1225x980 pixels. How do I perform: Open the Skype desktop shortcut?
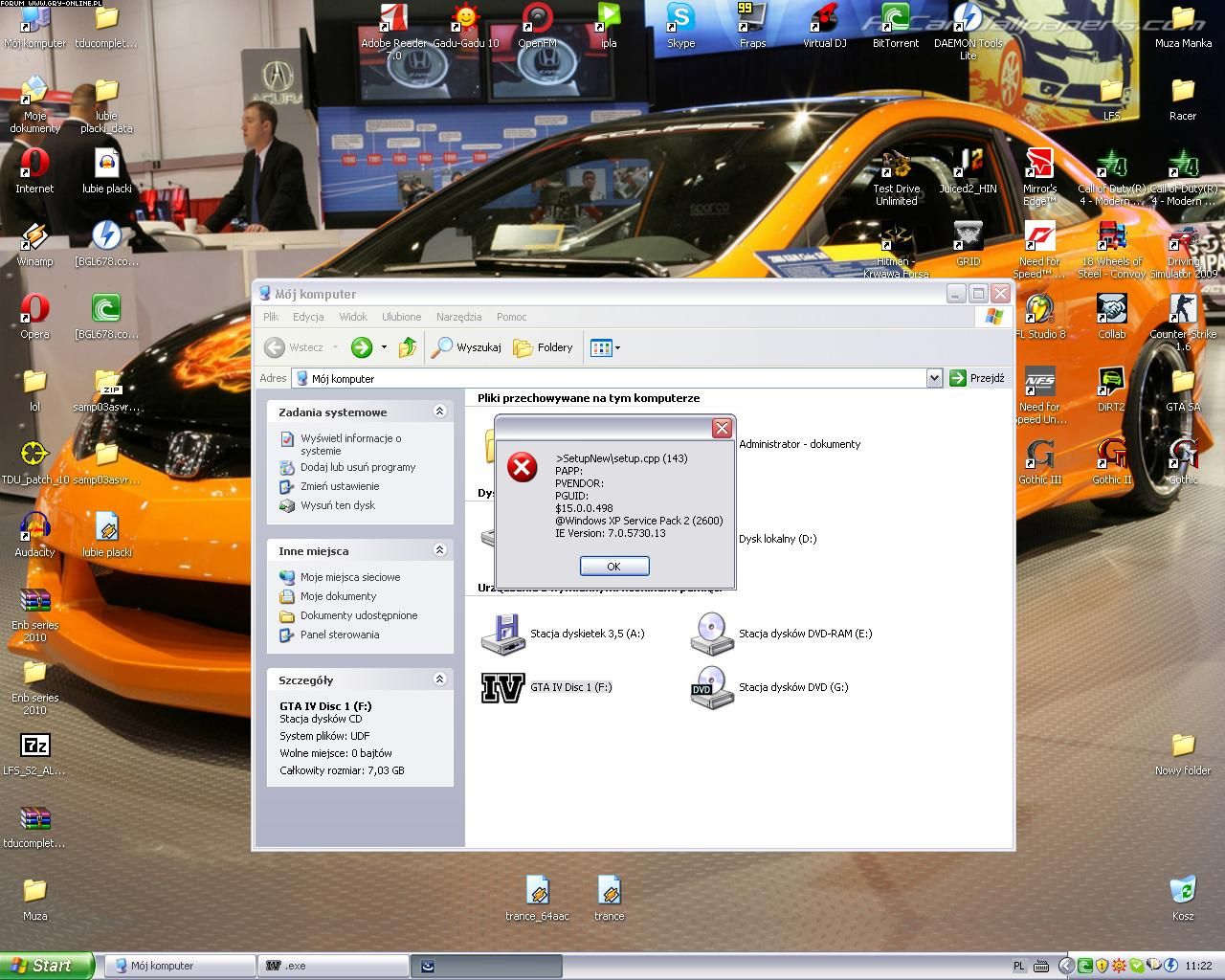point(680,27)
